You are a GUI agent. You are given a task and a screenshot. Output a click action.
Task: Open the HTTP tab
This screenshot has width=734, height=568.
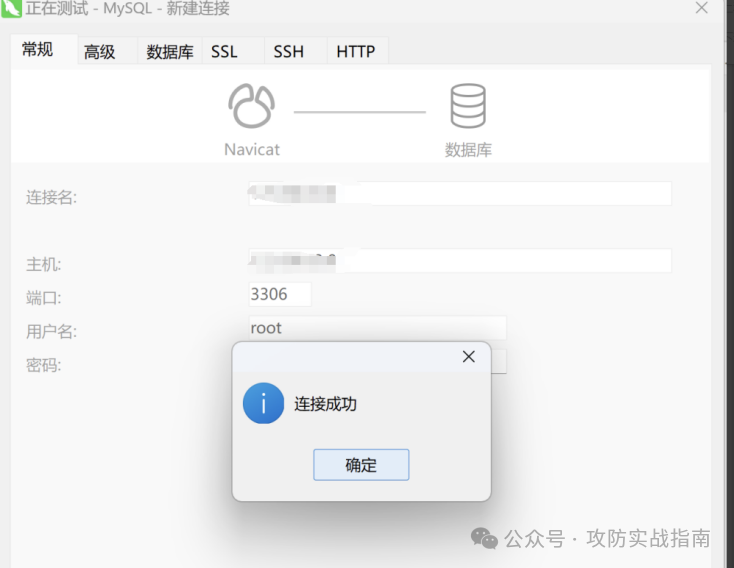[358, 51]
